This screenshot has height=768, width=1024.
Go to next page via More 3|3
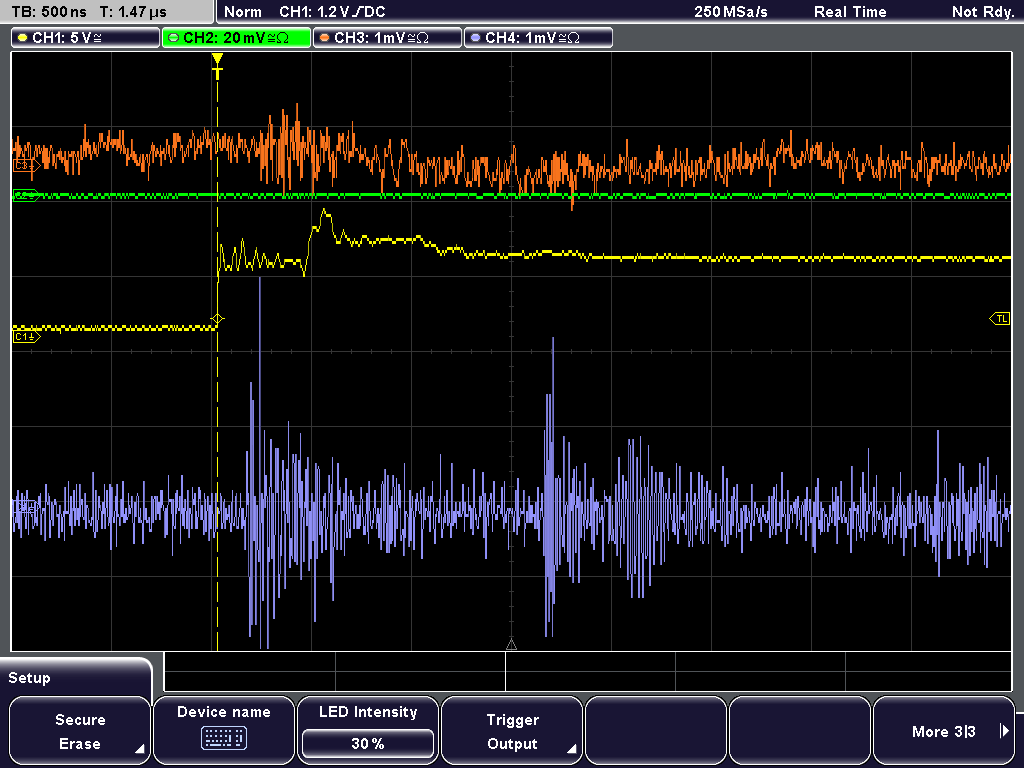coord(944,731)
